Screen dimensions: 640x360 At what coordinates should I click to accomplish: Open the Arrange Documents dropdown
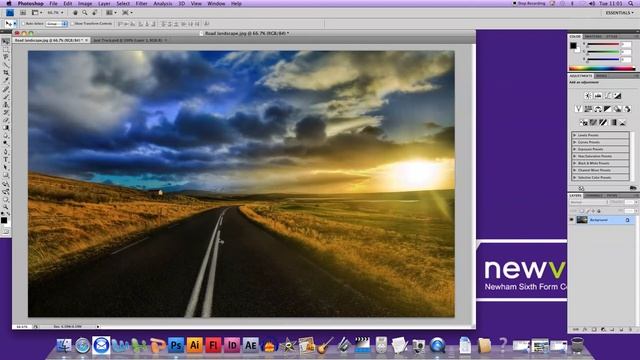111,13
